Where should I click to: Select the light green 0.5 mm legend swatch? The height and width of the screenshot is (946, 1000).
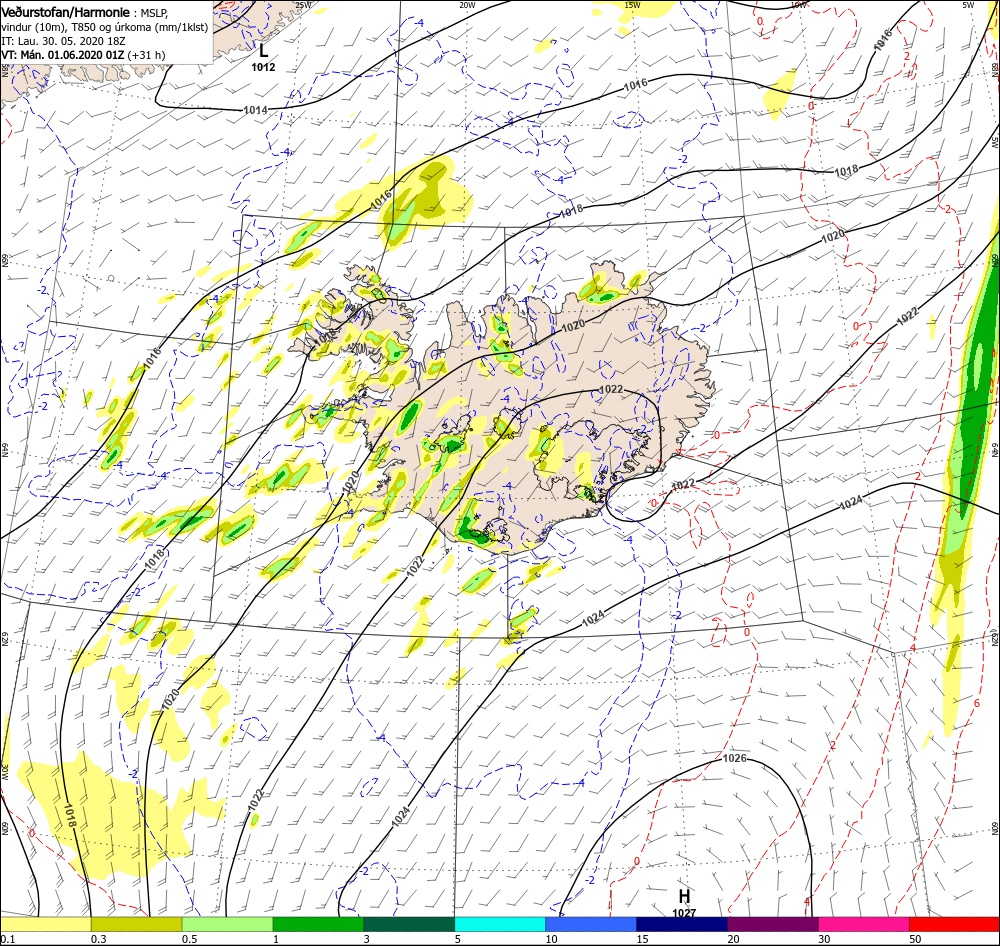tap(227, 924)
